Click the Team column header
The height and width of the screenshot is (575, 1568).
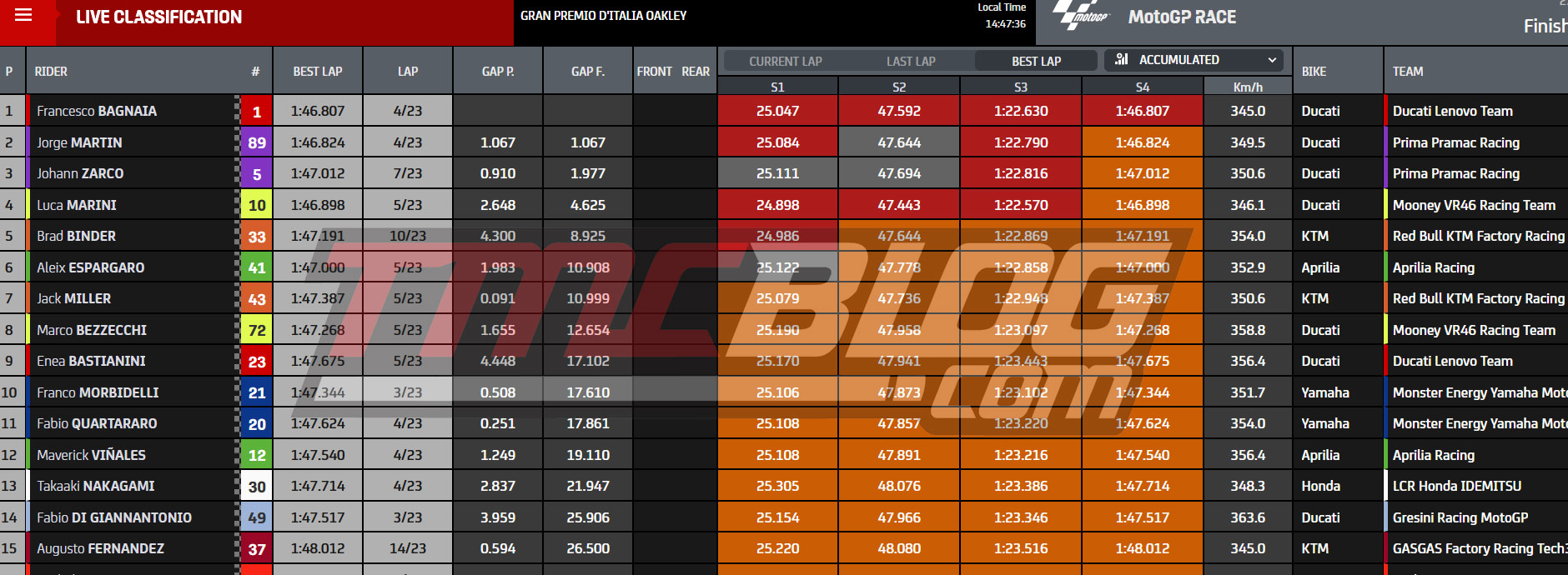(1408, 72)
